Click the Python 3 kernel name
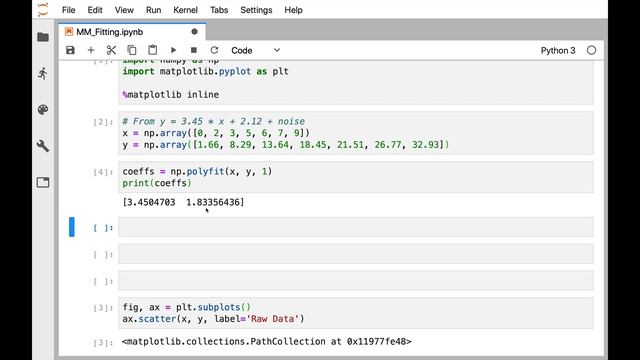 point(558,51)
